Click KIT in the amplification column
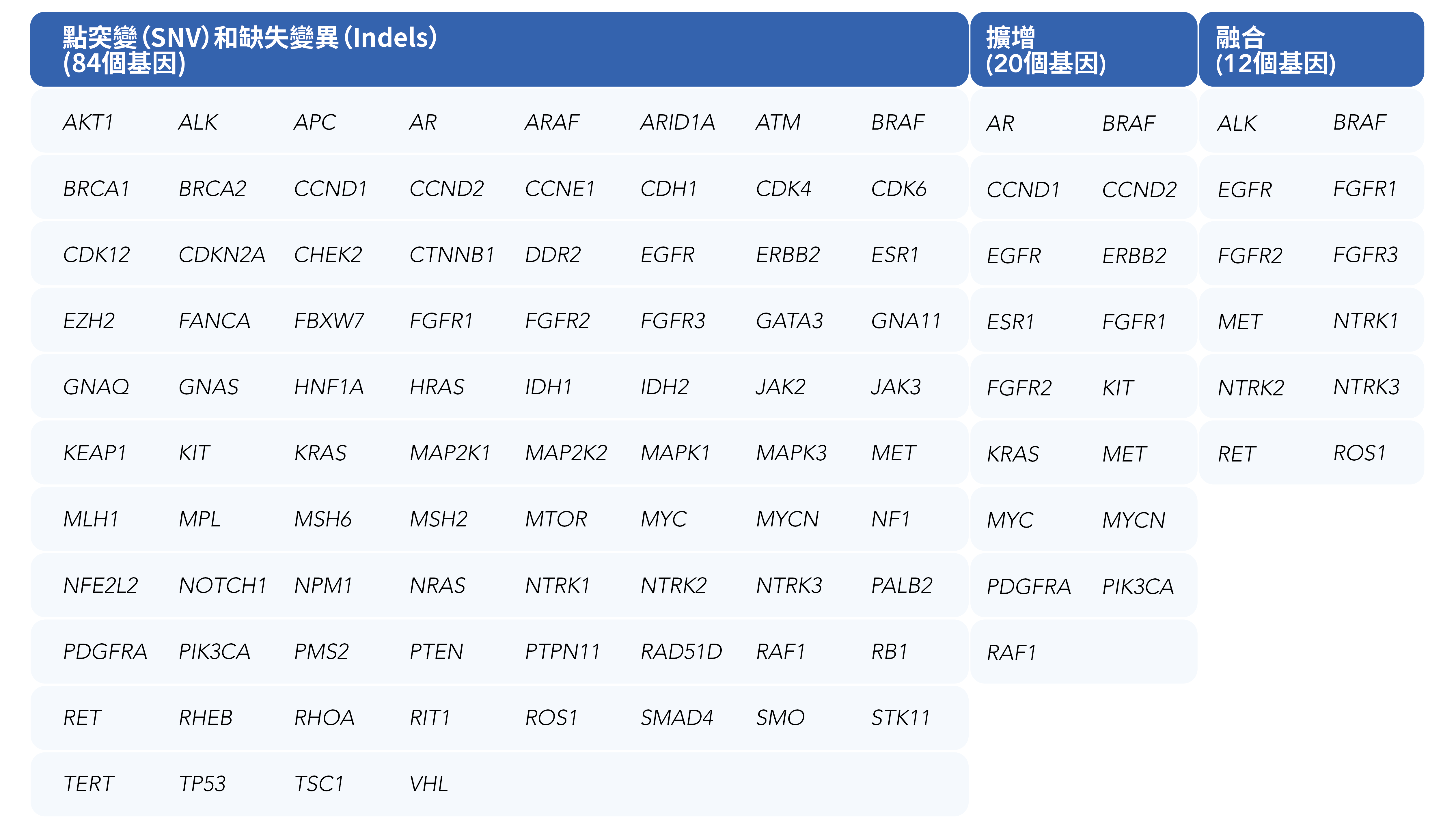 (1117, 388)
